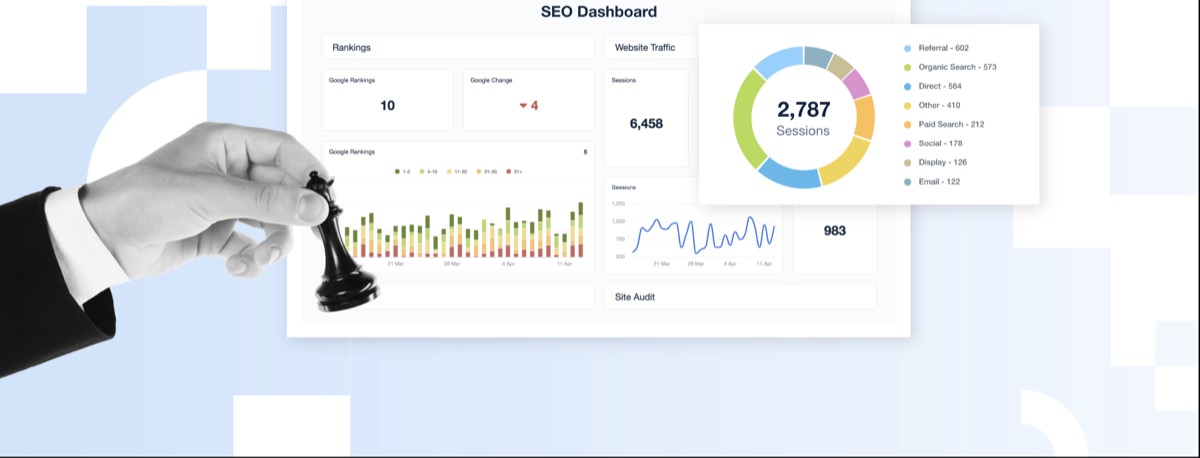Click the yellow Other donut segment
Screen dimensions: 1200x458
click(x=844, y=162)
